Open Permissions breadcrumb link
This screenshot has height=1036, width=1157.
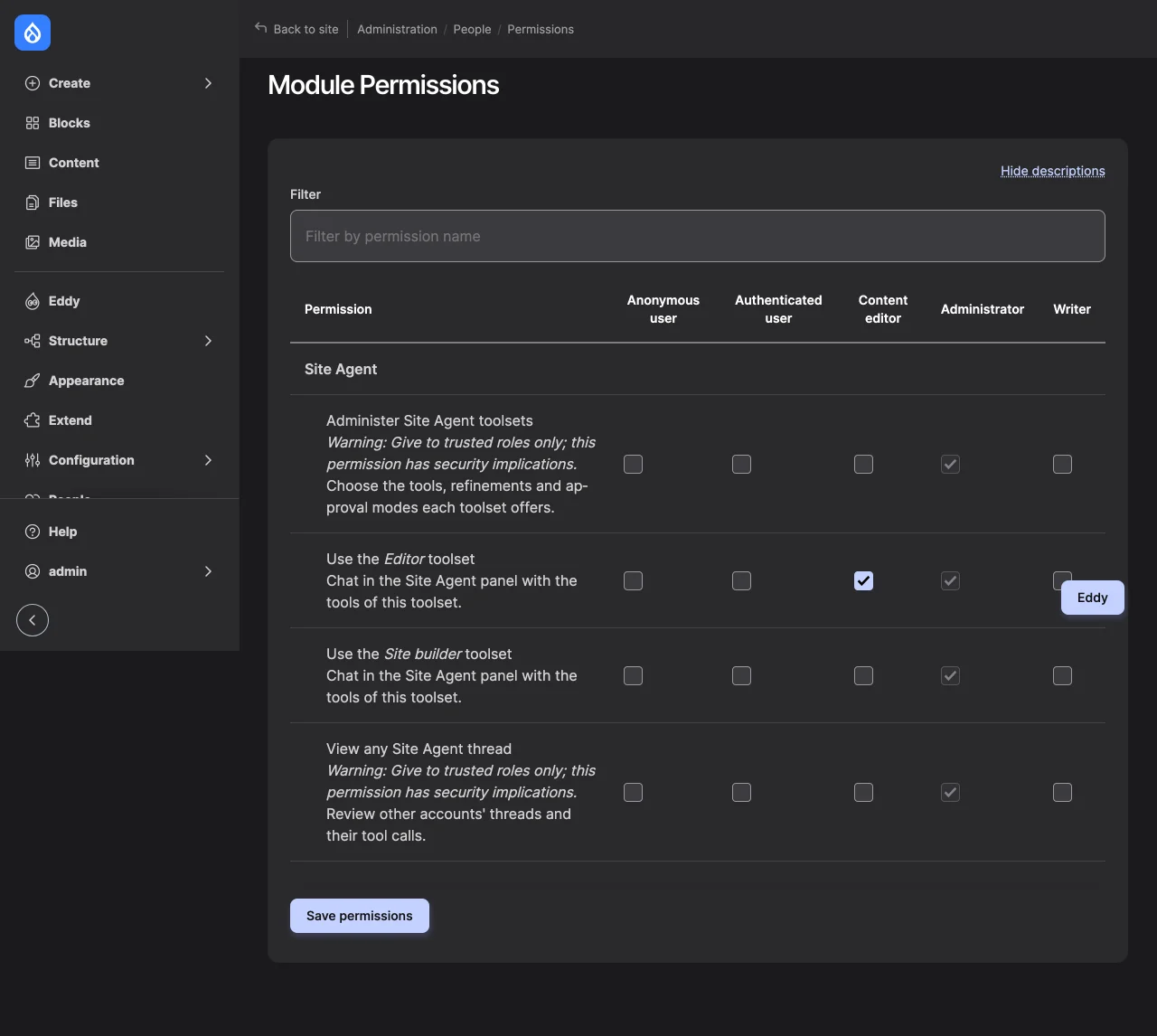pos(541,29)
